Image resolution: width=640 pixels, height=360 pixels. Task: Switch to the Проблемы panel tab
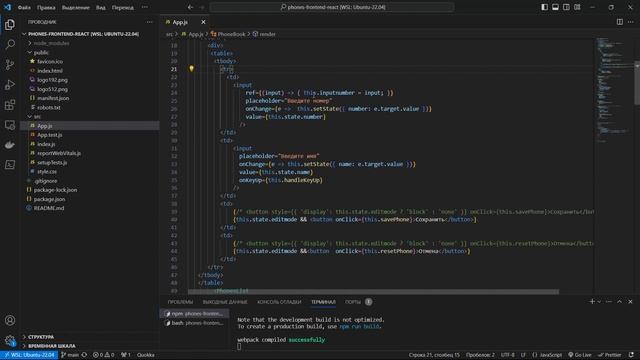pos(180,302)
